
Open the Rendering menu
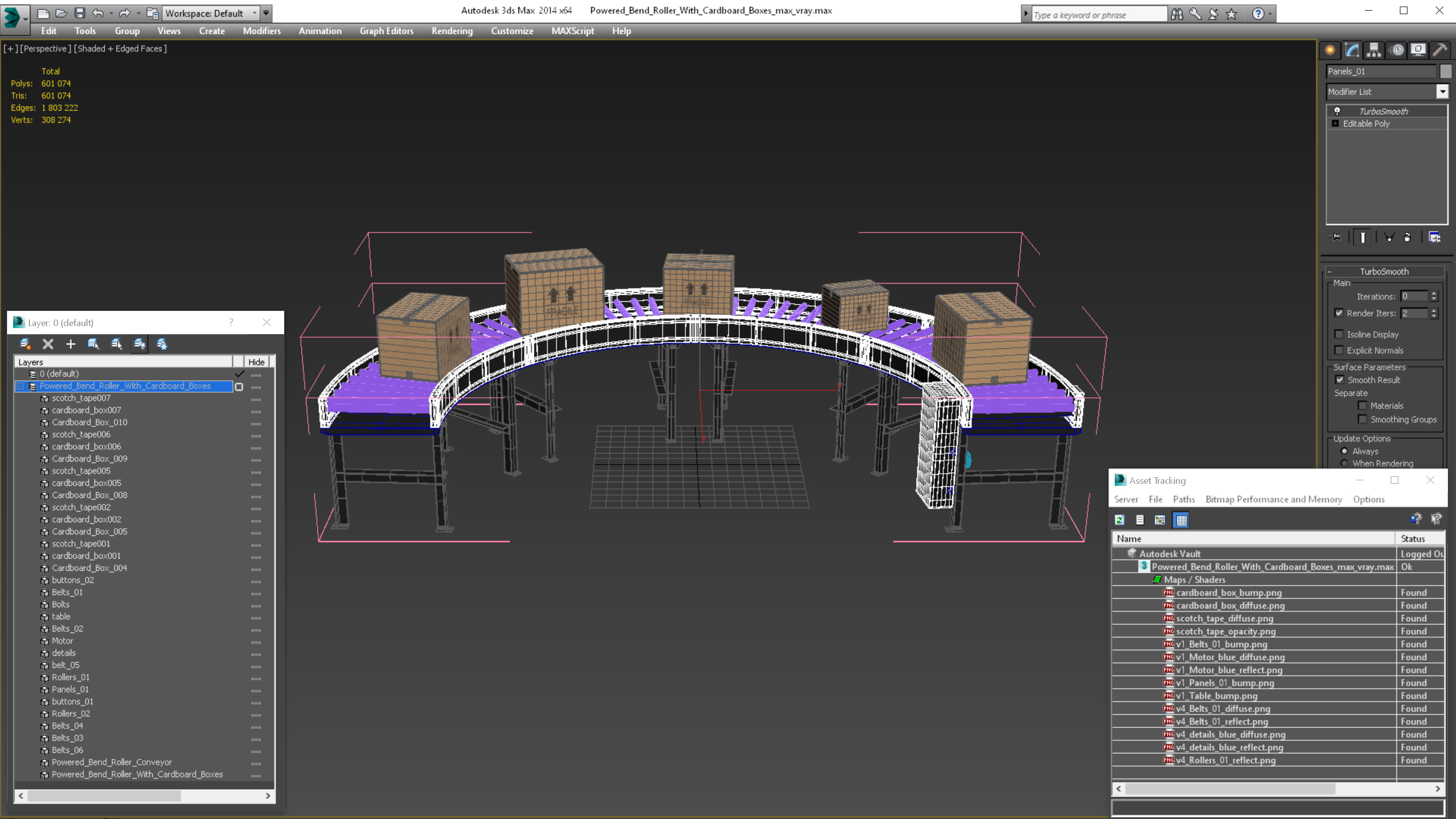[x=451, y=31]
